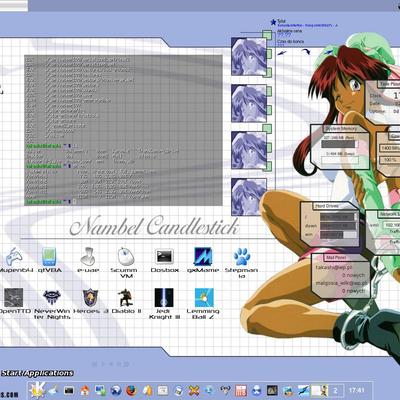The height and width of the screenshot is (400, 400).
Task: Click the 17:41 taskbar clock
Action: [356, 390]
